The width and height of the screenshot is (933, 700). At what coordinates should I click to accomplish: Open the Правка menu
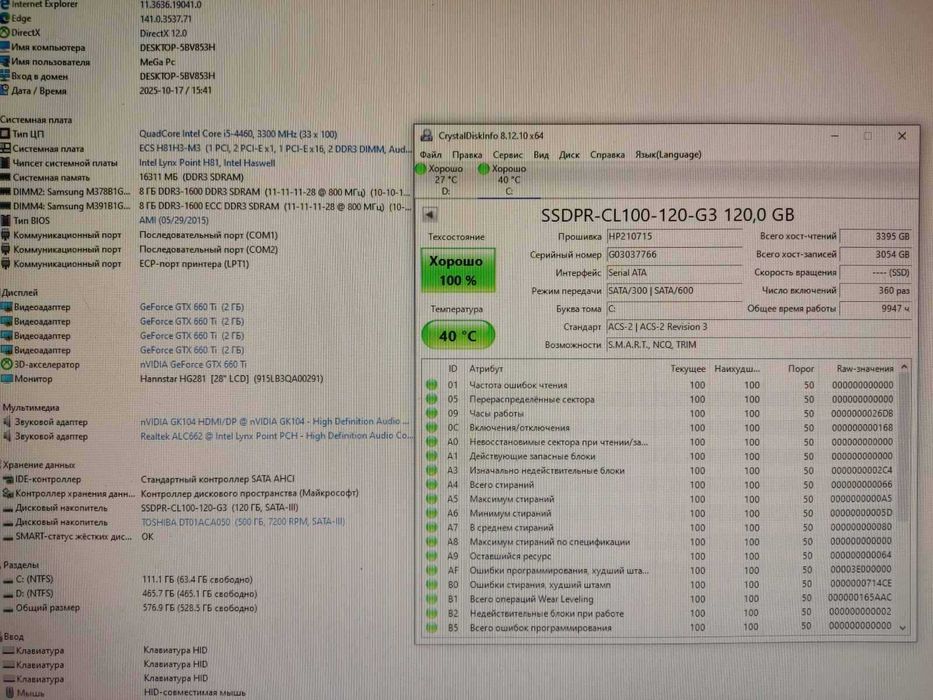[x=466, y=154]
